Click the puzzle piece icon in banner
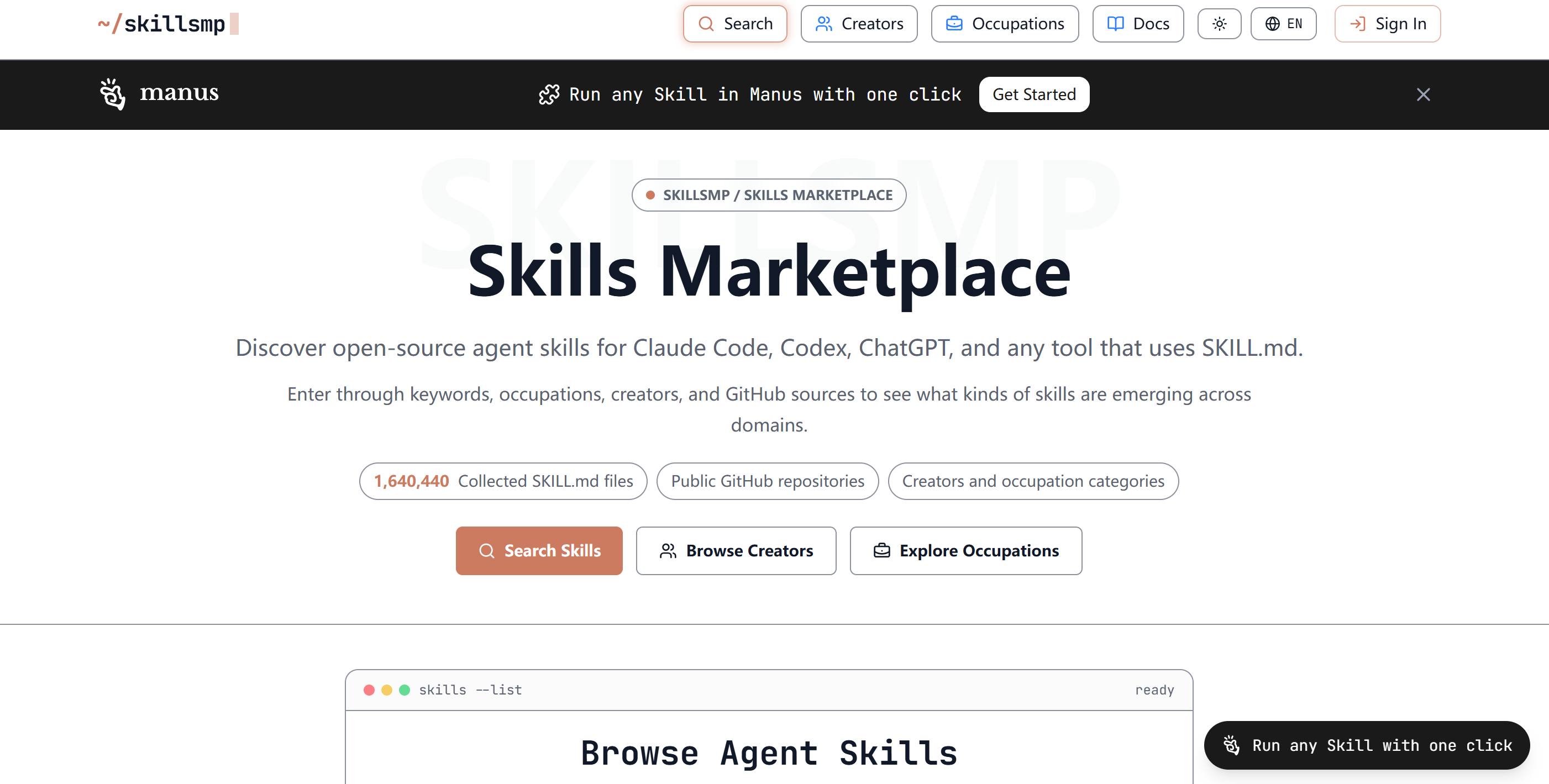 pos(549,94)
